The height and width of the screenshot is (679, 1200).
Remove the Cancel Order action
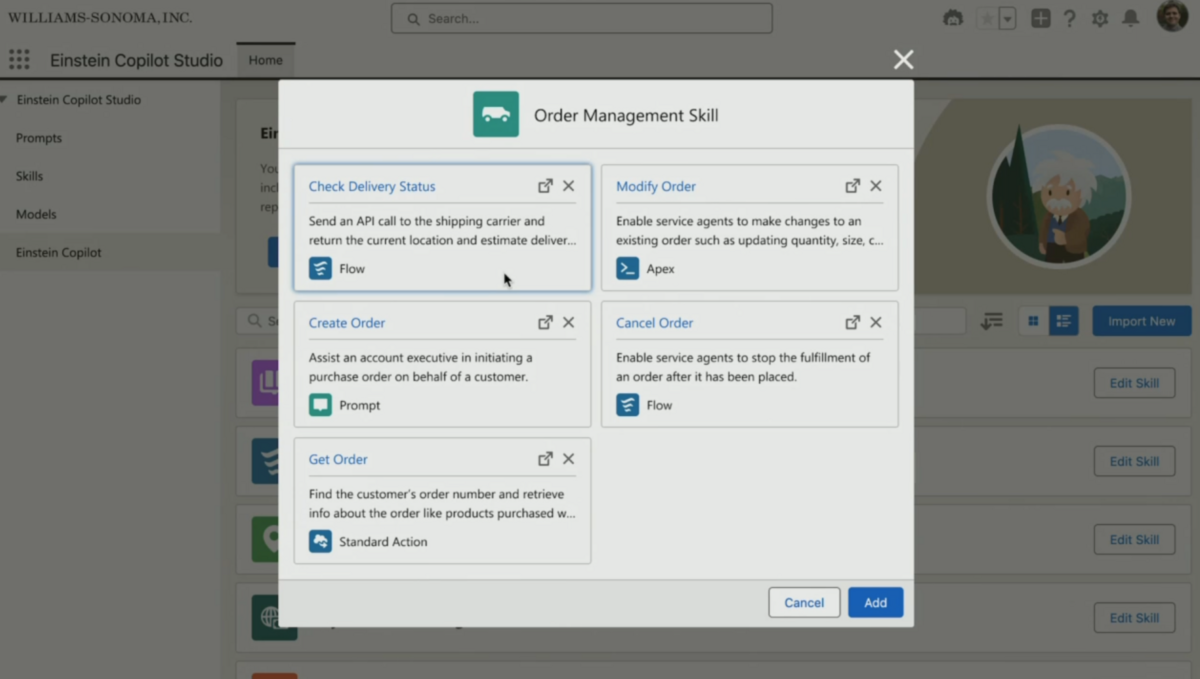(876, 323)
